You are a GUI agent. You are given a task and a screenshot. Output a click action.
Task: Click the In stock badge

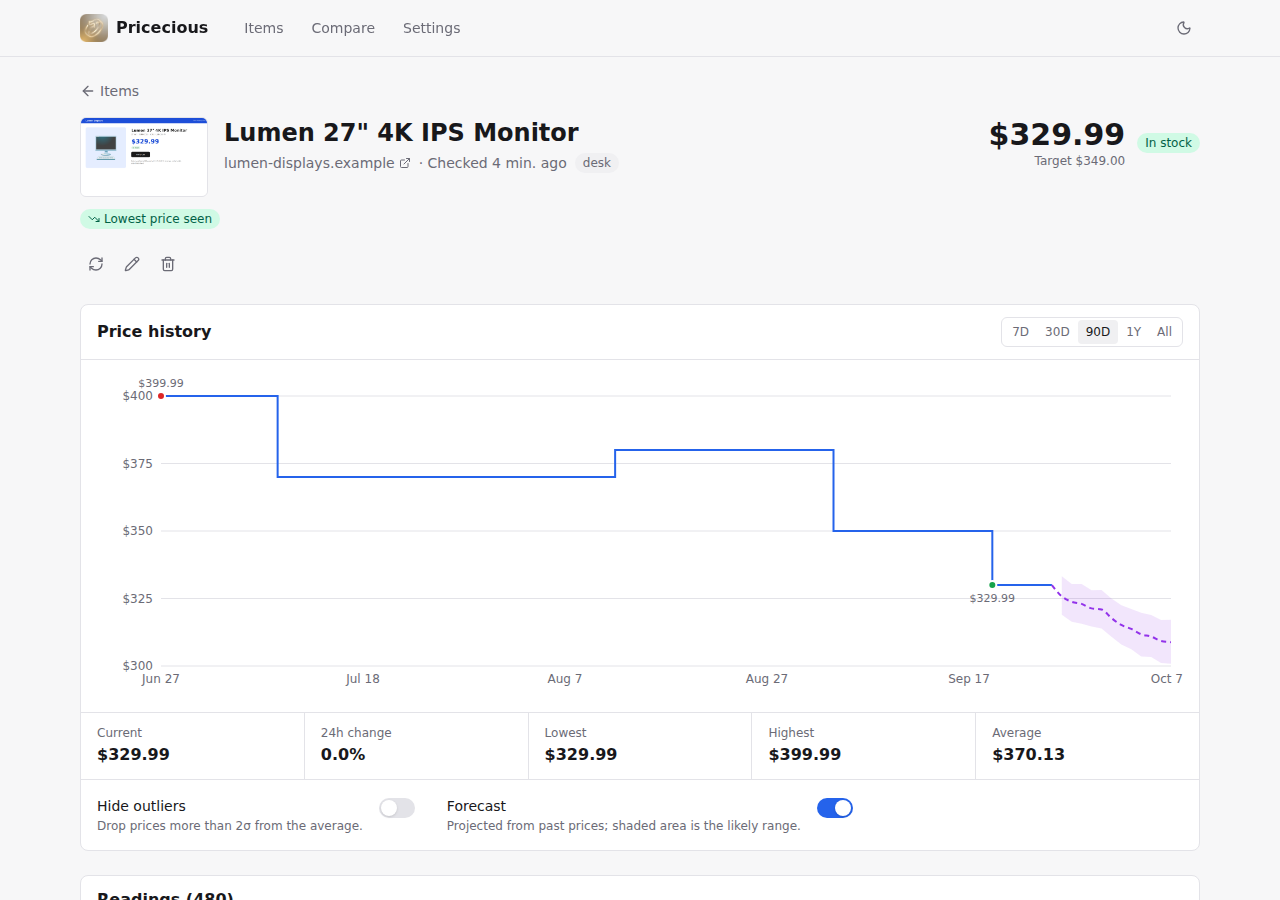1168,143
